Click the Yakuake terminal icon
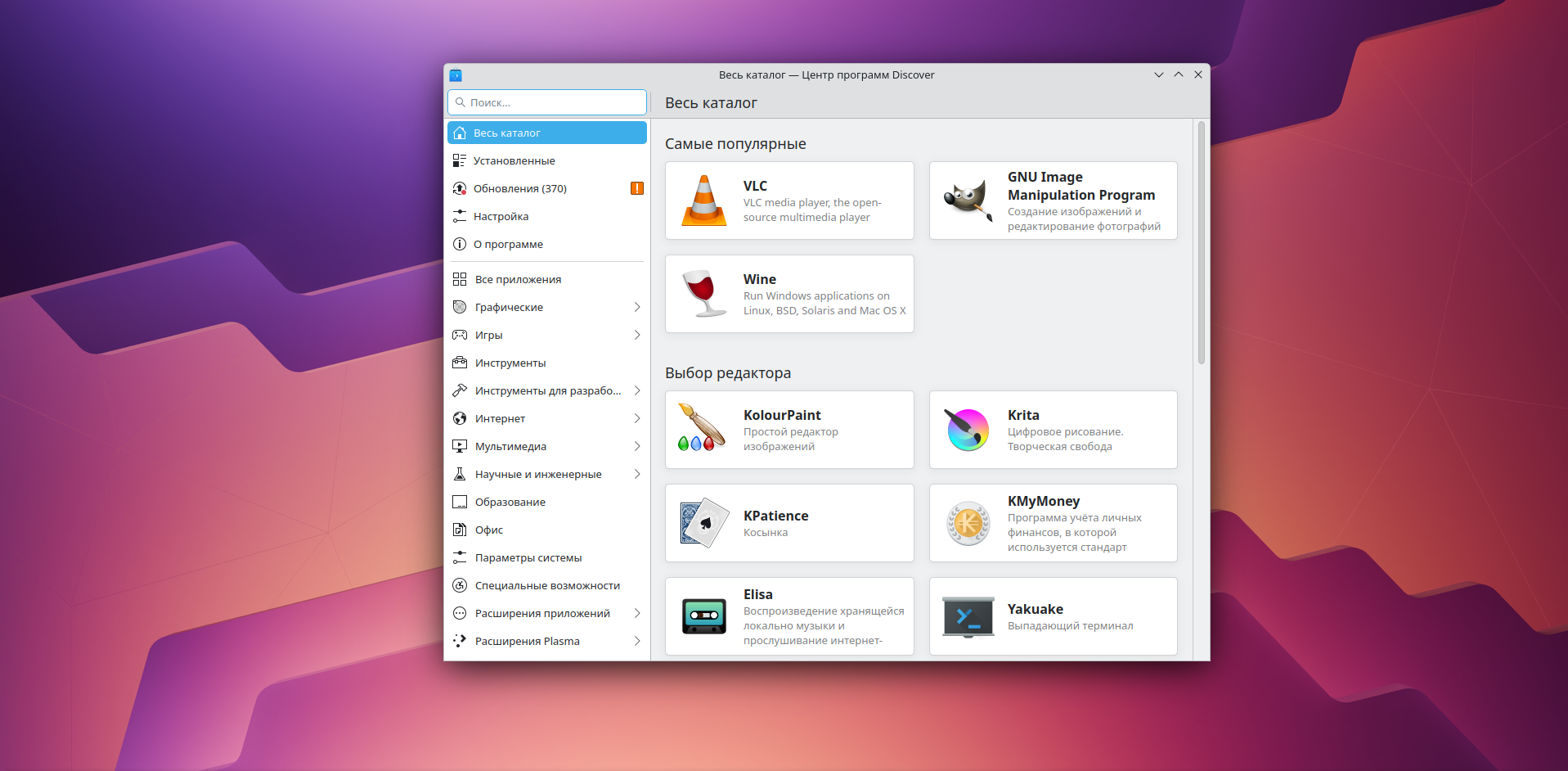The width and height of the screenshot is (1568, 771). pyautogui.click(x=968, y=616)
